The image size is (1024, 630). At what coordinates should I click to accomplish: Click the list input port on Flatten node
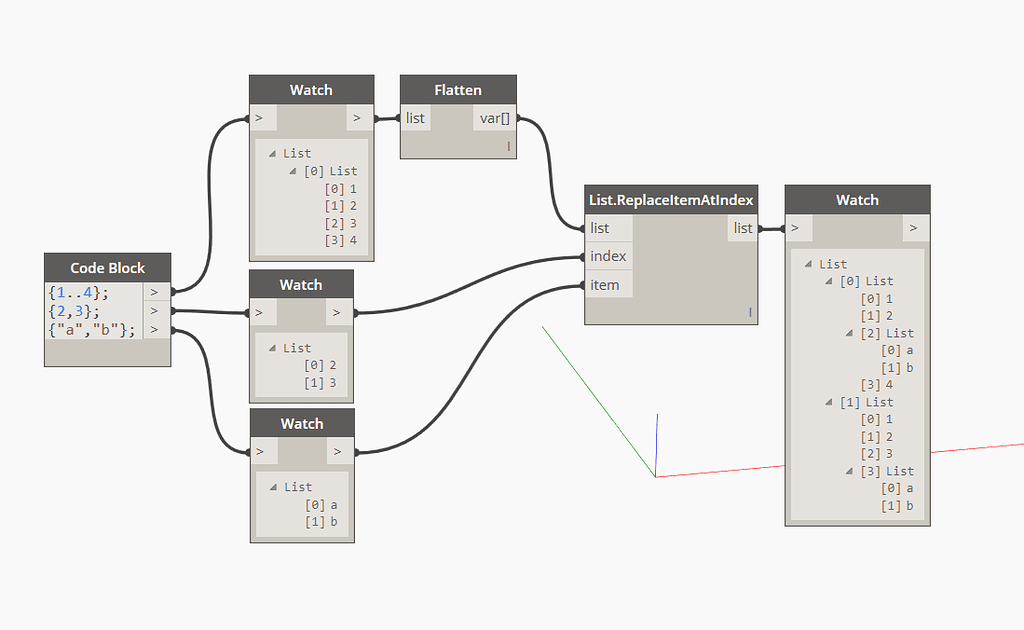pyautogui.click(x=414, y=117)
